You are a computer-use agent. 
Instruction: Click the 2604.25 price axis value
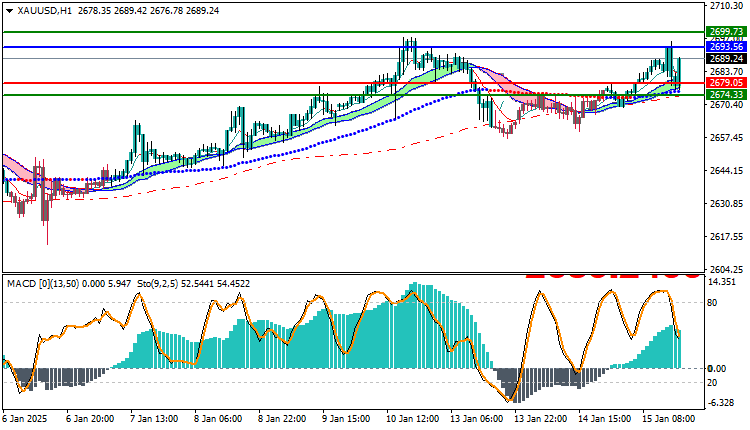click(726, 270)
